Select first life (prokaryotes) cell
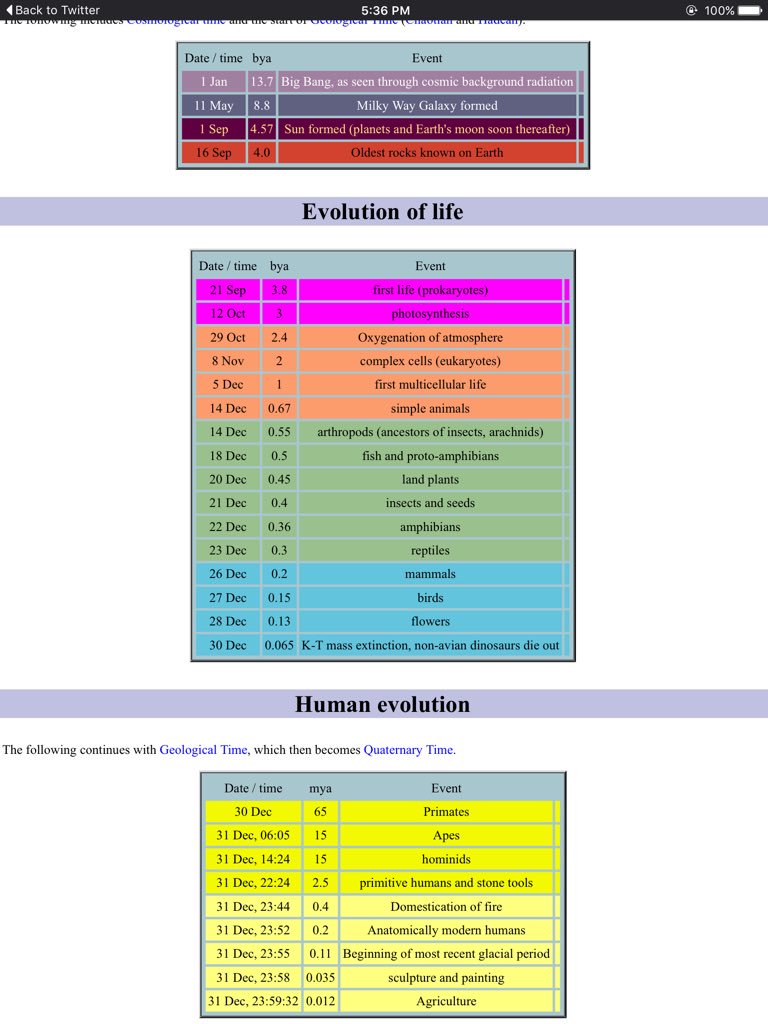 430,289
